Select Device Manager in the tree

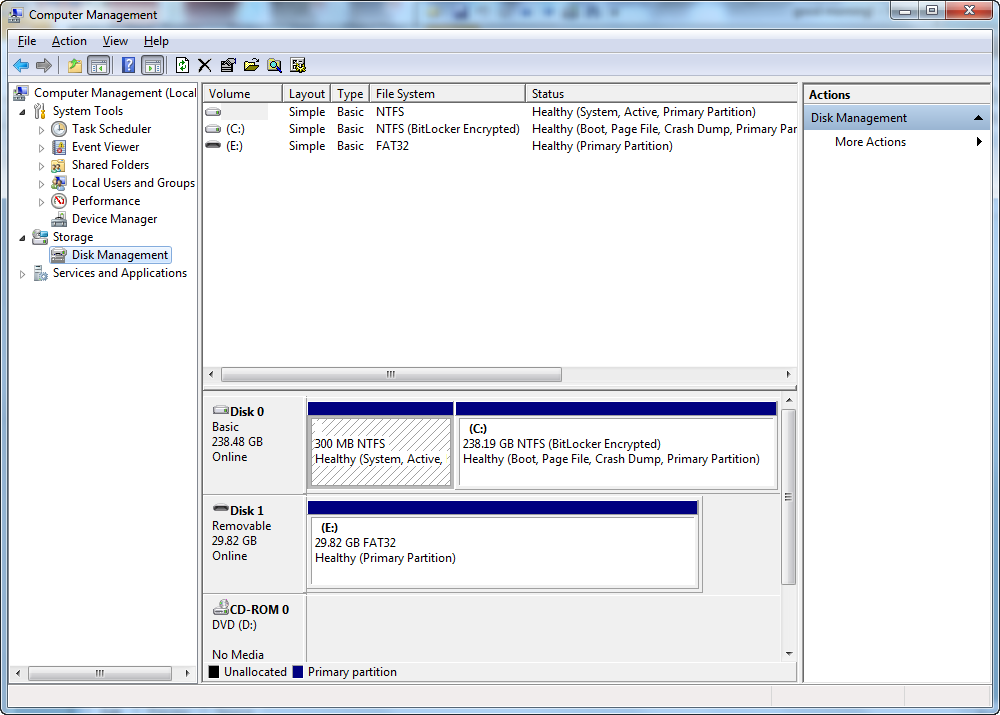click(114, 219)
